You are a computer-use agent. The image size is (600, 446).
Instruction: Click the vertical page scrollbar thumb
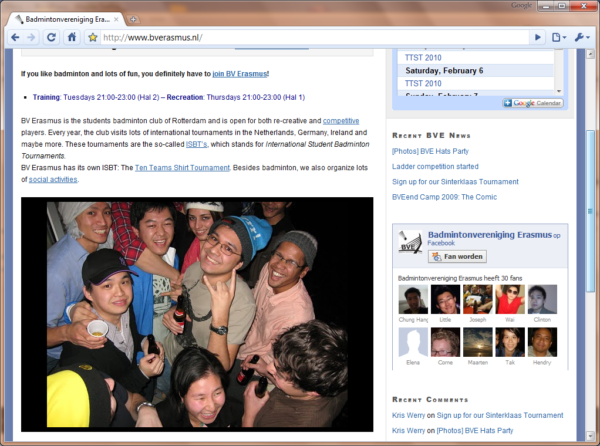[x=590, y=211]
